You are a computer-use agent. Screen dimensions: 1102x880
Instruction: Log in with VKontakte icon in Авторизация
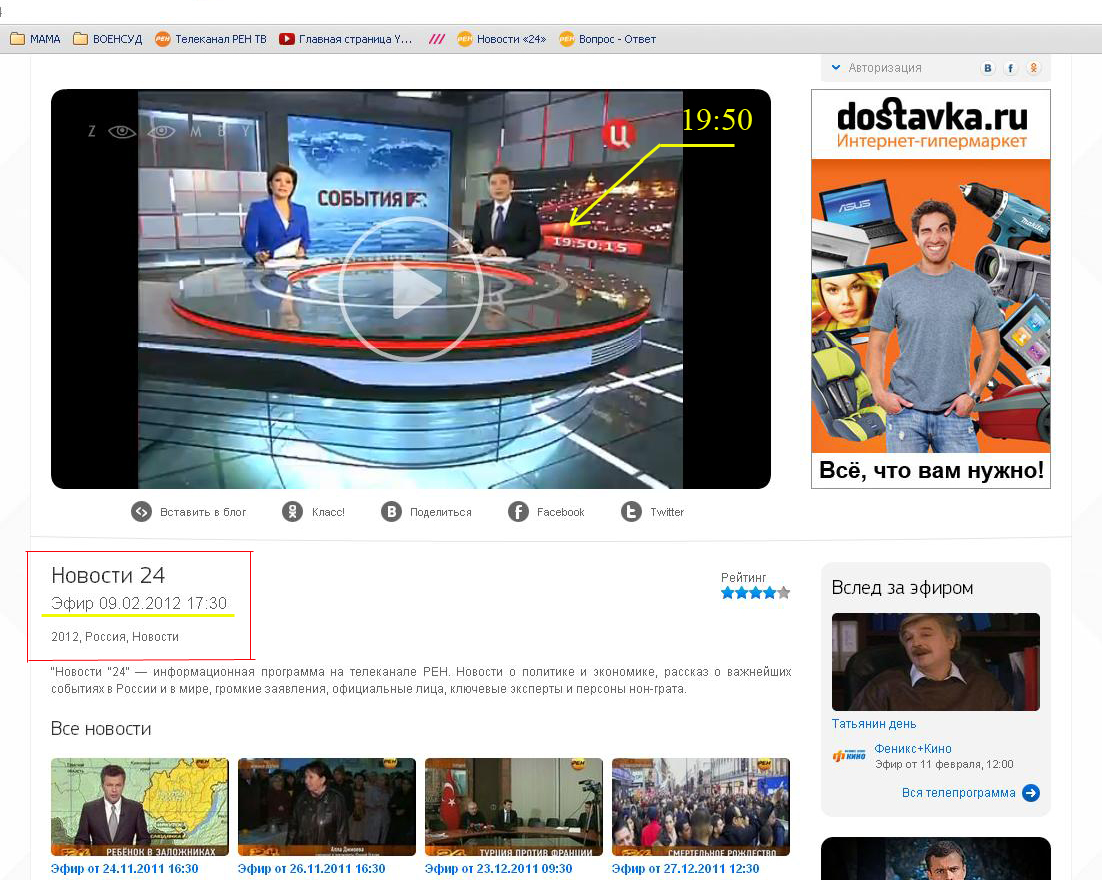click(988, 68)
